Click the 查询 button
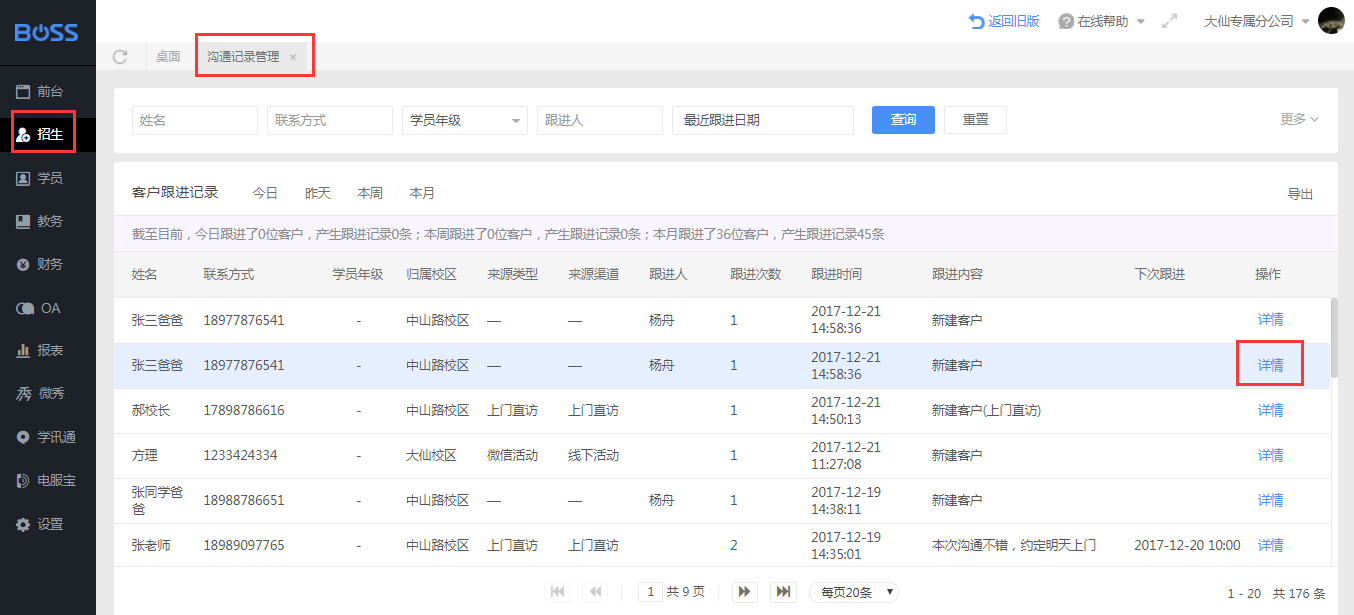Image resolution: width=1354 pixels, height=615 pixels. [903, 120]
